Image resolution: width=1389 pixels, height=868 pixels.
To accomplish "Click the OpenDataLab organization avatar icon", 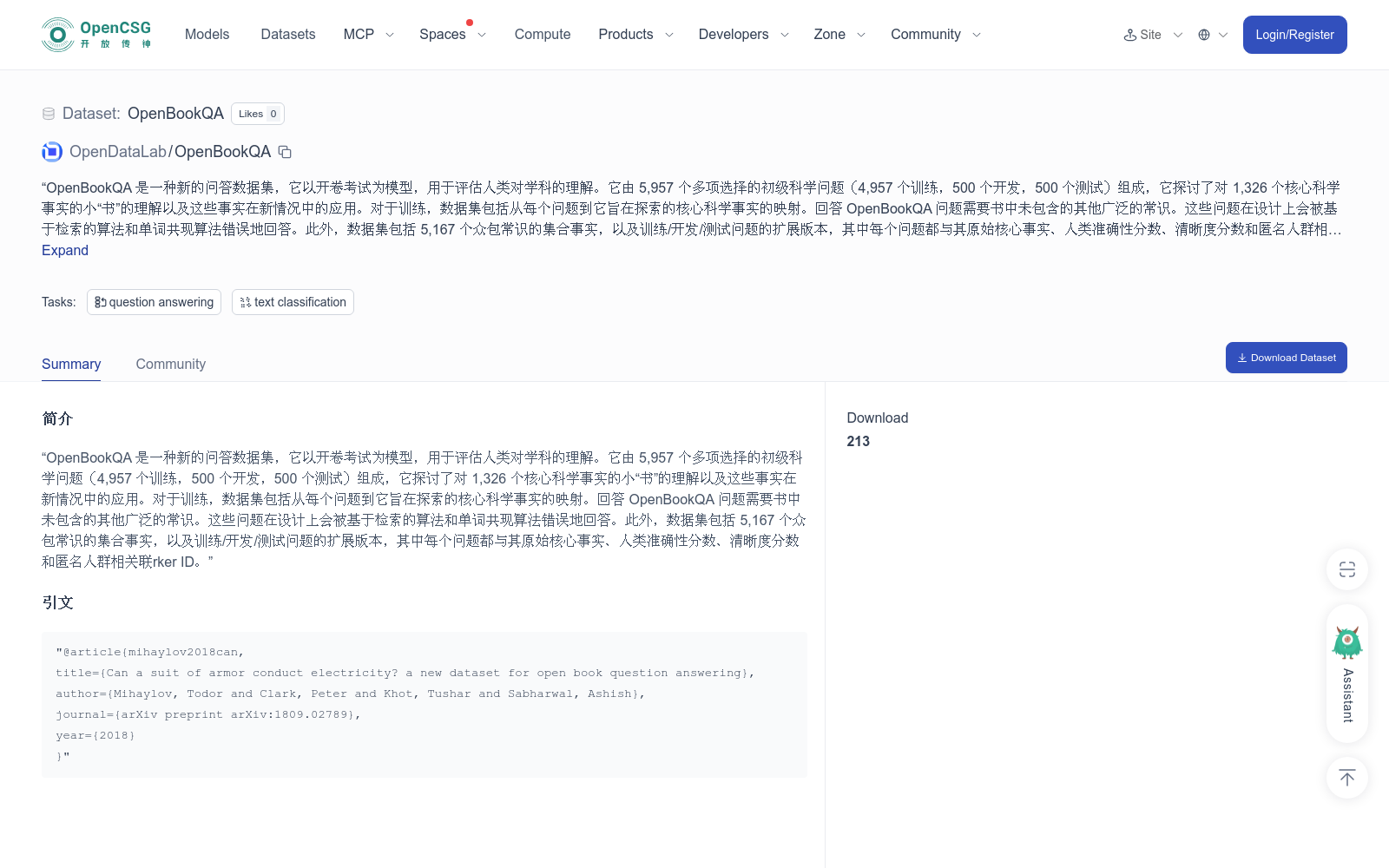I will 52,152.
